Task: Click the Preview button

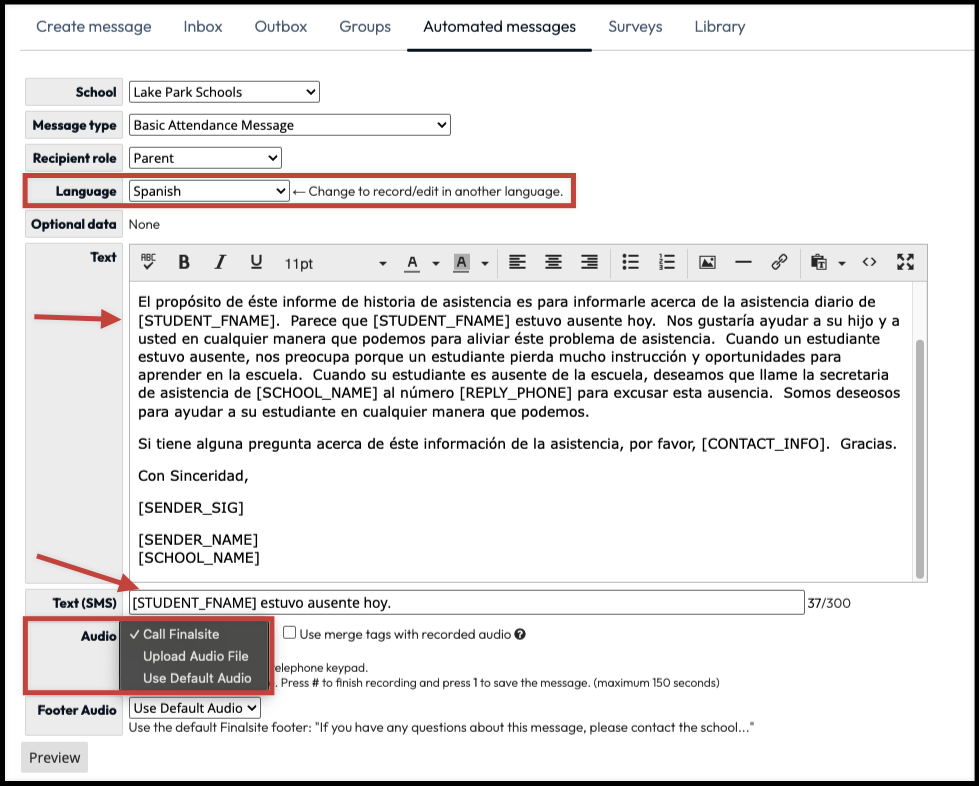Action: tap(53, 757)
